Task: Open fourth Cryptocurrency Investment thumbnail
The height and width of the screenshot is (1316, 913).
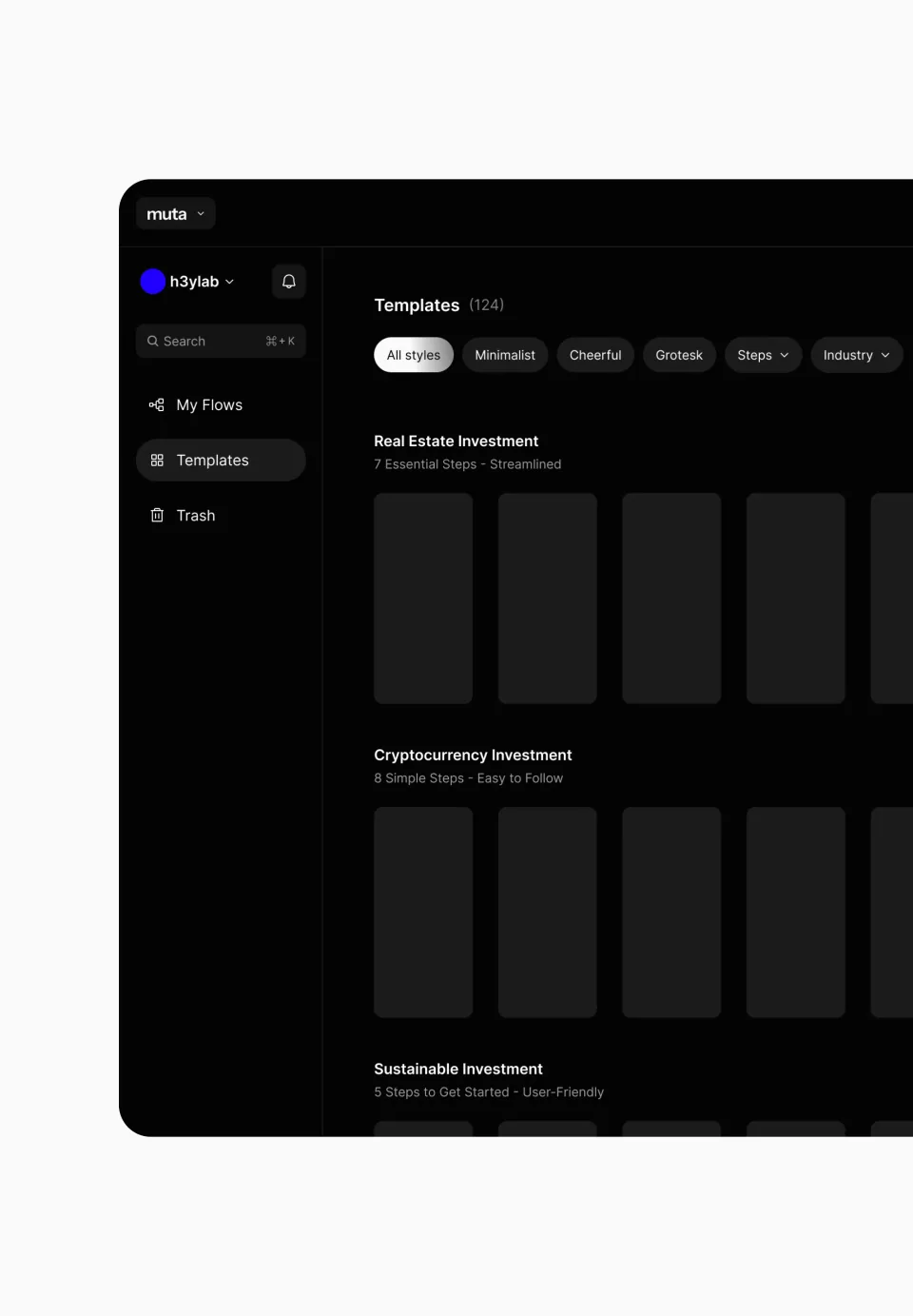Action: (x=796, y=912)
